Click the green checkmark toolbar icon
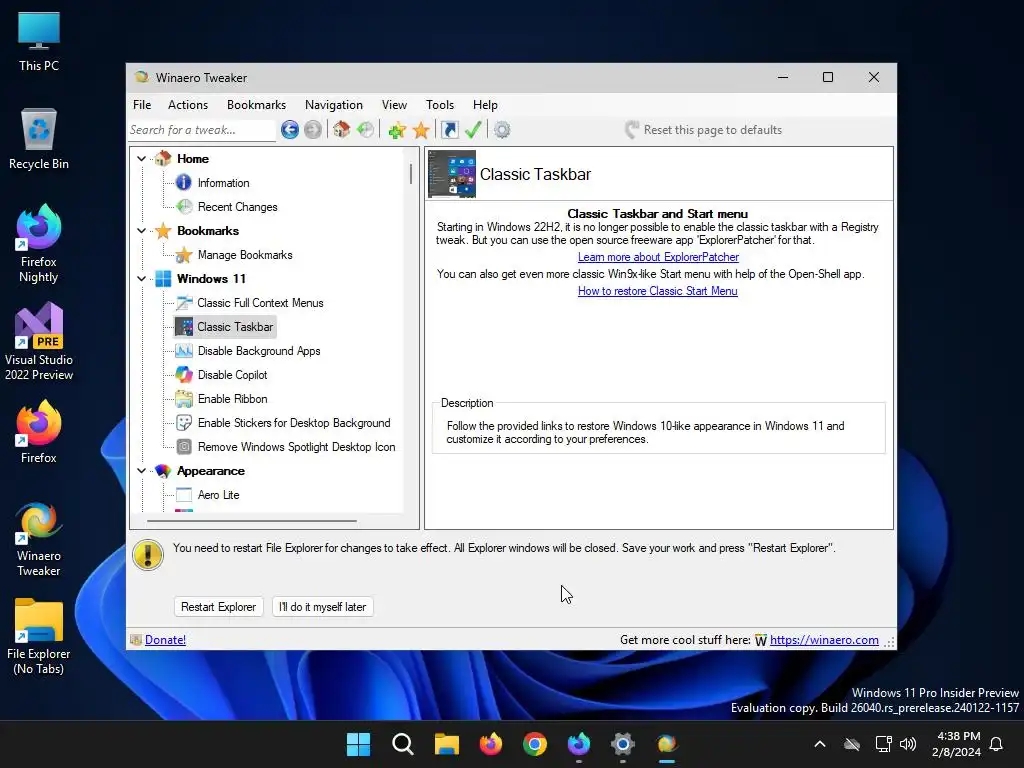The height and width of the screenshot is (768, 1024). click(x=473, y=130)
